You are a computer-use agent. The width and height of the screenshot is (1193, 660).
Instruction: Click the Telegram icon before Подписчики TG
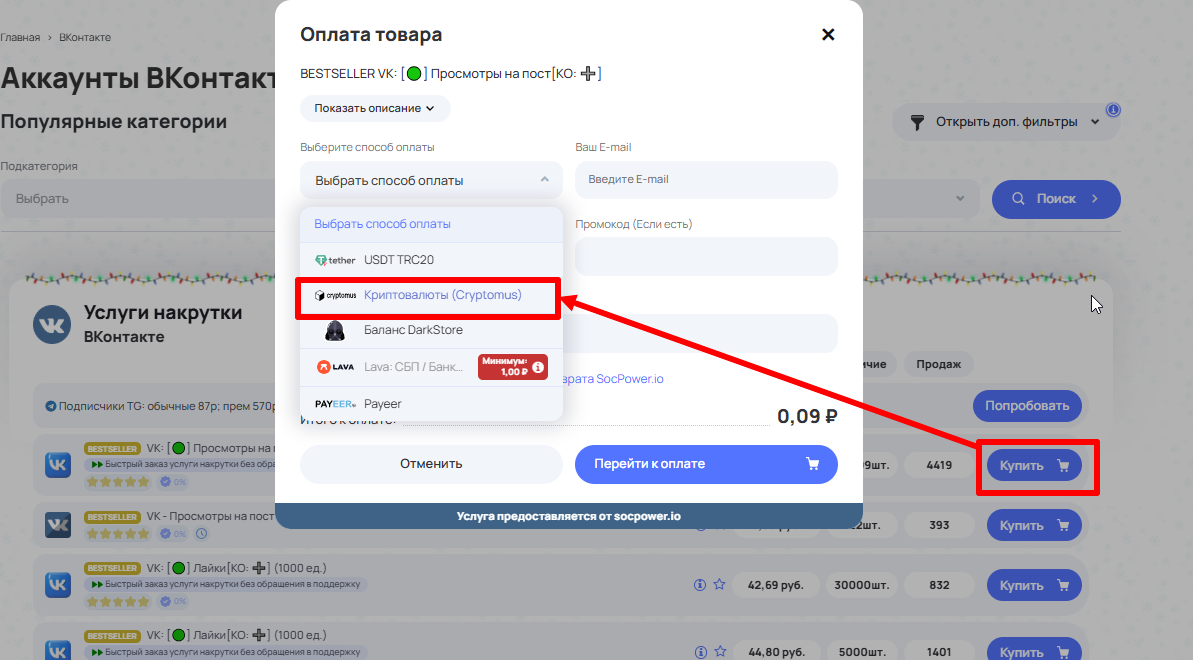click(50, 407)
